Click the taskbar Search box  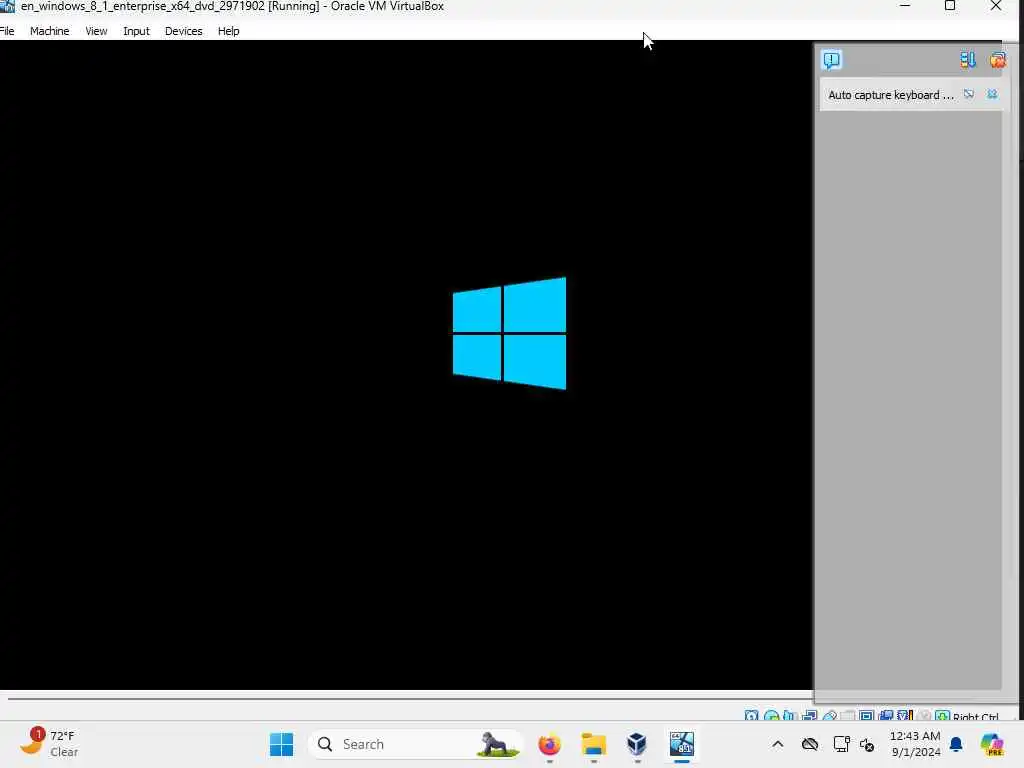[x=415, y=744]
